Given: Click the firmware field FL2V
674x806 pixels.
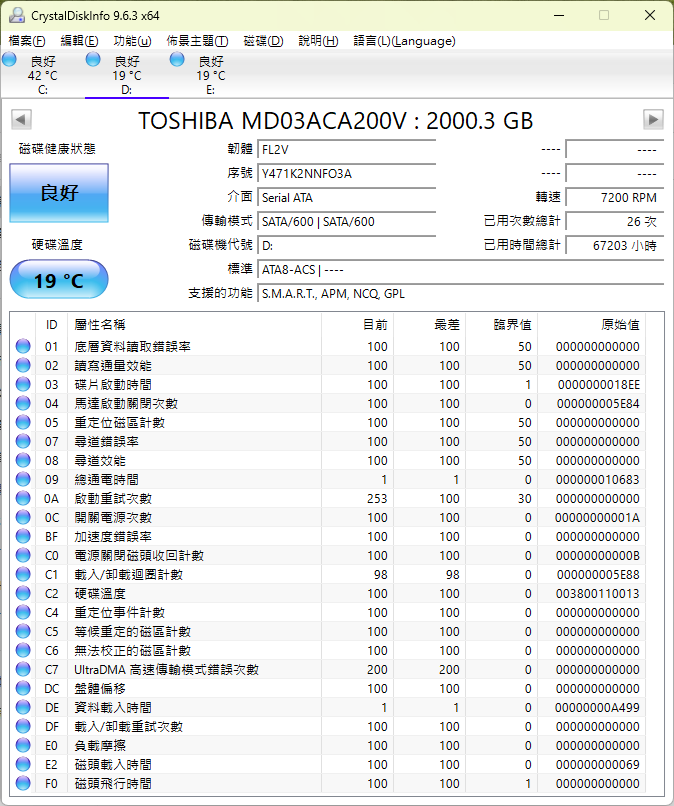Looking at the screenshot, I should point(347,150).
